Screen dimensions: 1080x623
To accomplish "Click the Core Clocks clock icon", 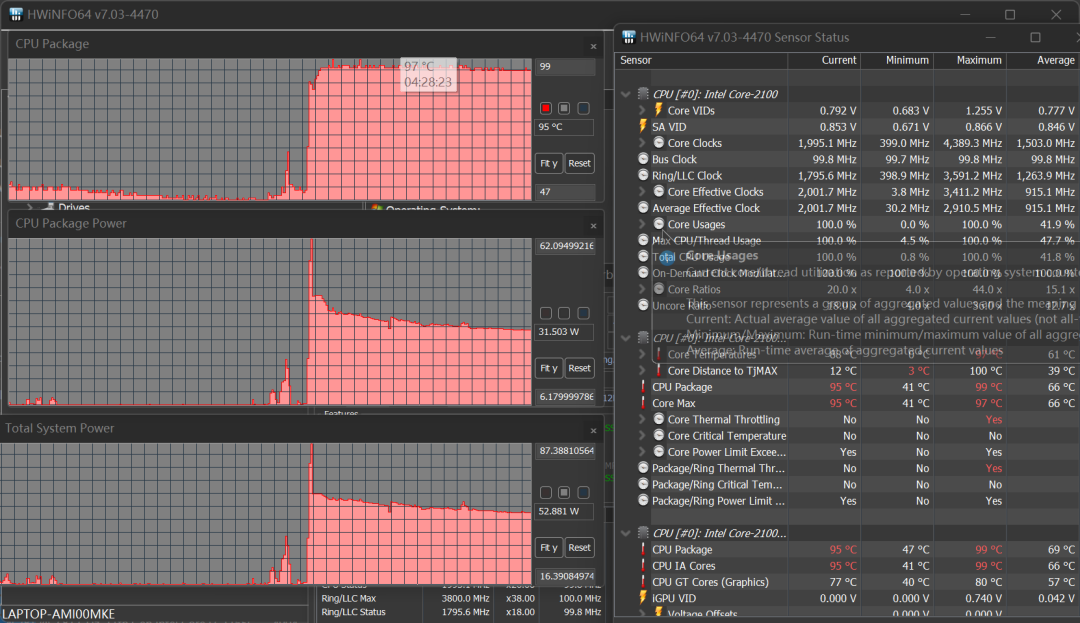I will tap(658, 142).
